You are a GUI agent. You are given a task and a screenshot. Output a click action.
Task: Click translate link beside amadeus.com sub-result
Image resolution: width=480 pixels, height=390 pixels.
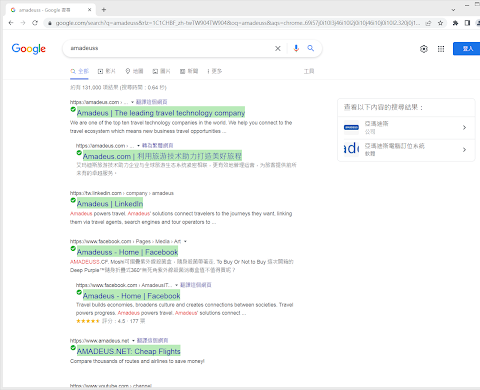[158, 145]
